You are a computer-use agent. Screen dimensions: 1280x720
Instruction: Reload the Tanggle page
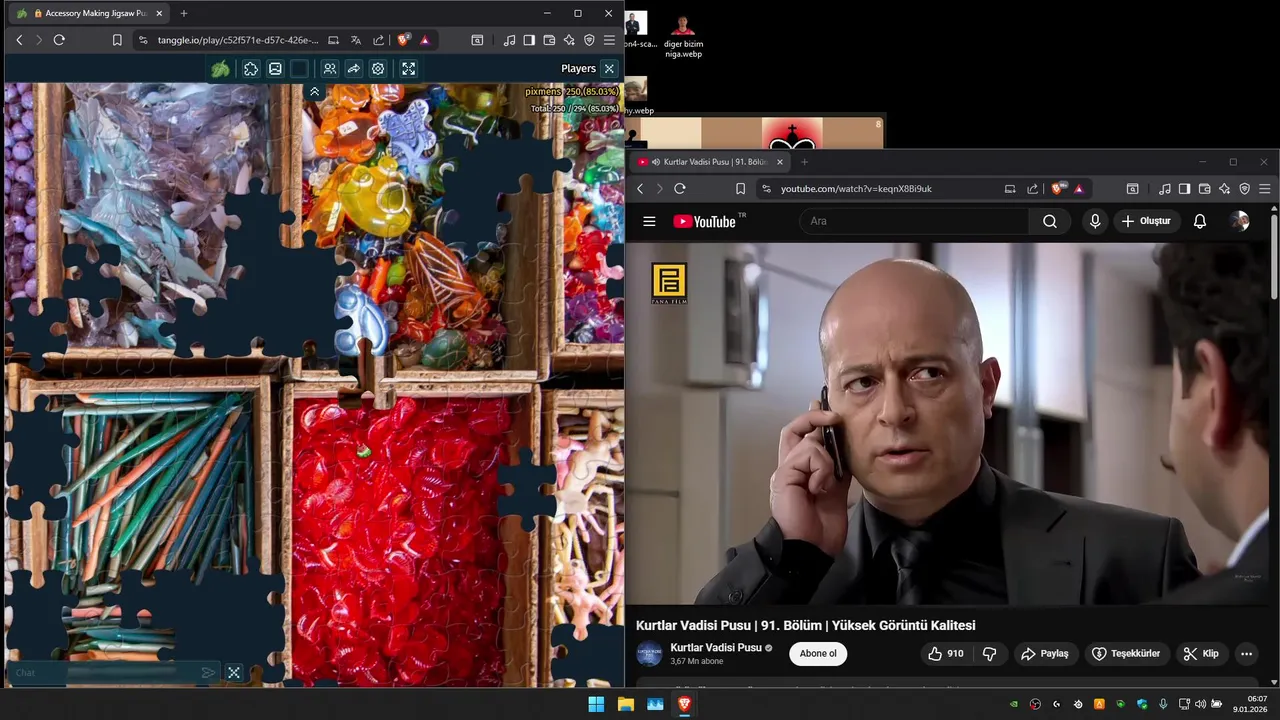[59, 40]
